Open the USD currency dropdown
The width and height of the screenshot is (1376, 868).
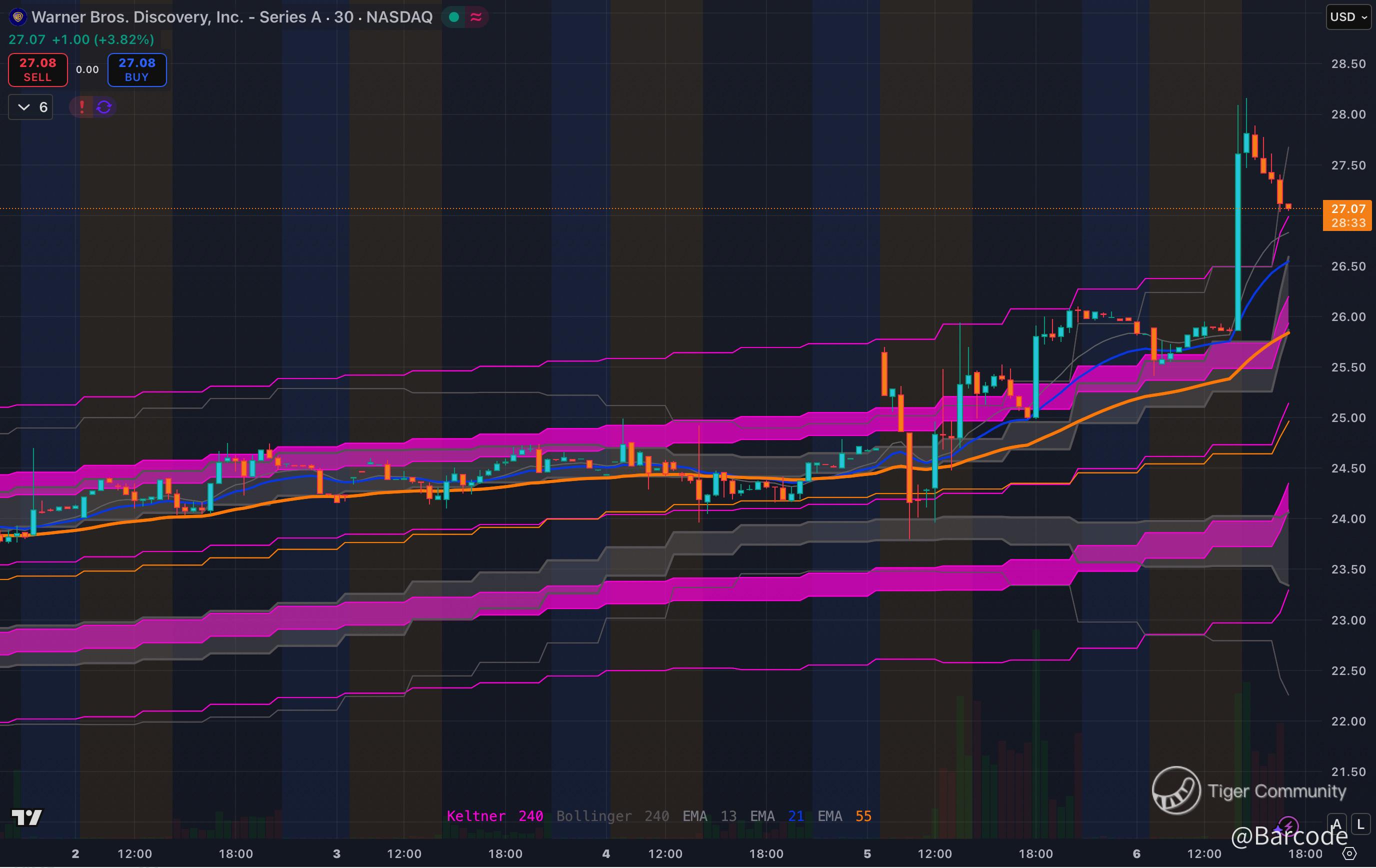[x=1347, y=17]
